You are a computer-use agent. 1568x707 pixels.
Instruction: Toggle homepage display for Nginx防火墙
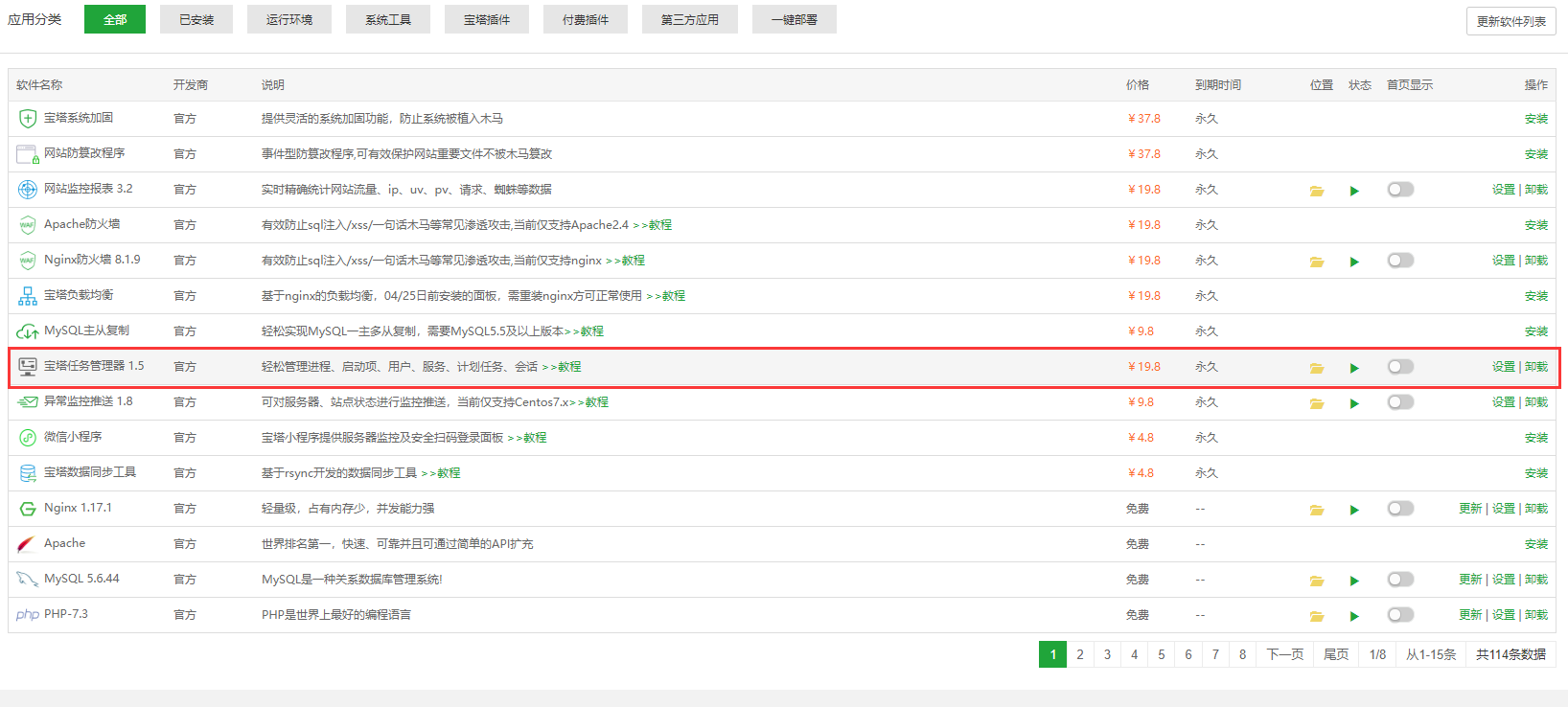(x=1400, y=261)
